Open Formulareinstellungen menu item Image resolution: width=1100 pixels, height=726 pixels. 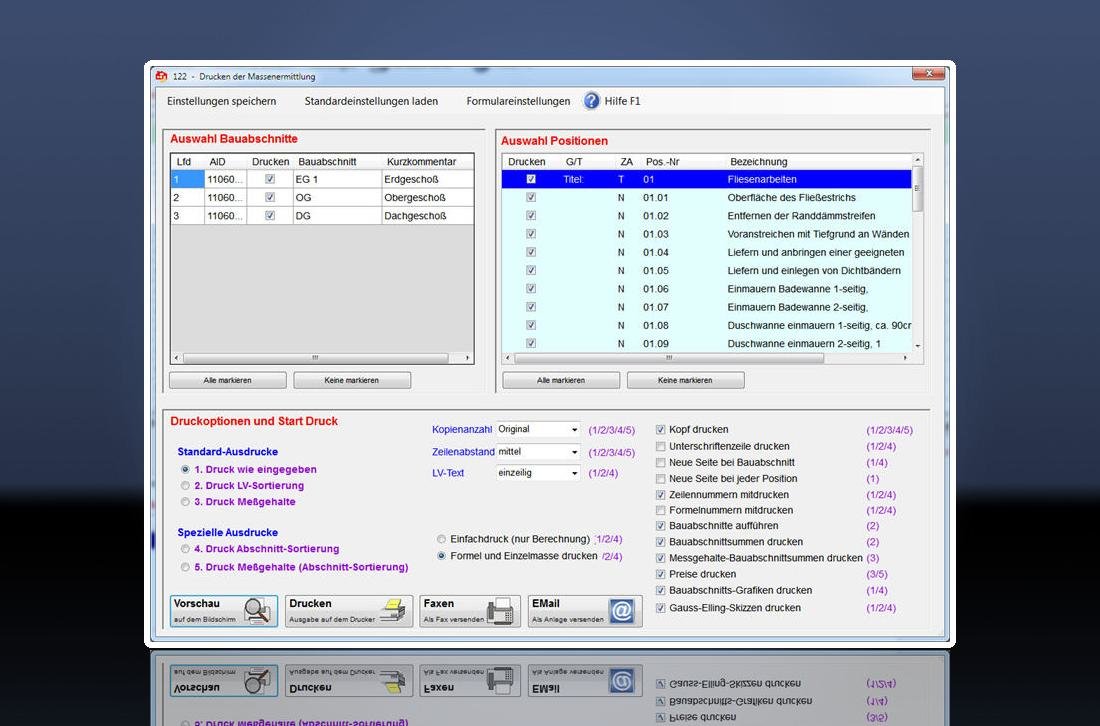(x=518, y=101)
